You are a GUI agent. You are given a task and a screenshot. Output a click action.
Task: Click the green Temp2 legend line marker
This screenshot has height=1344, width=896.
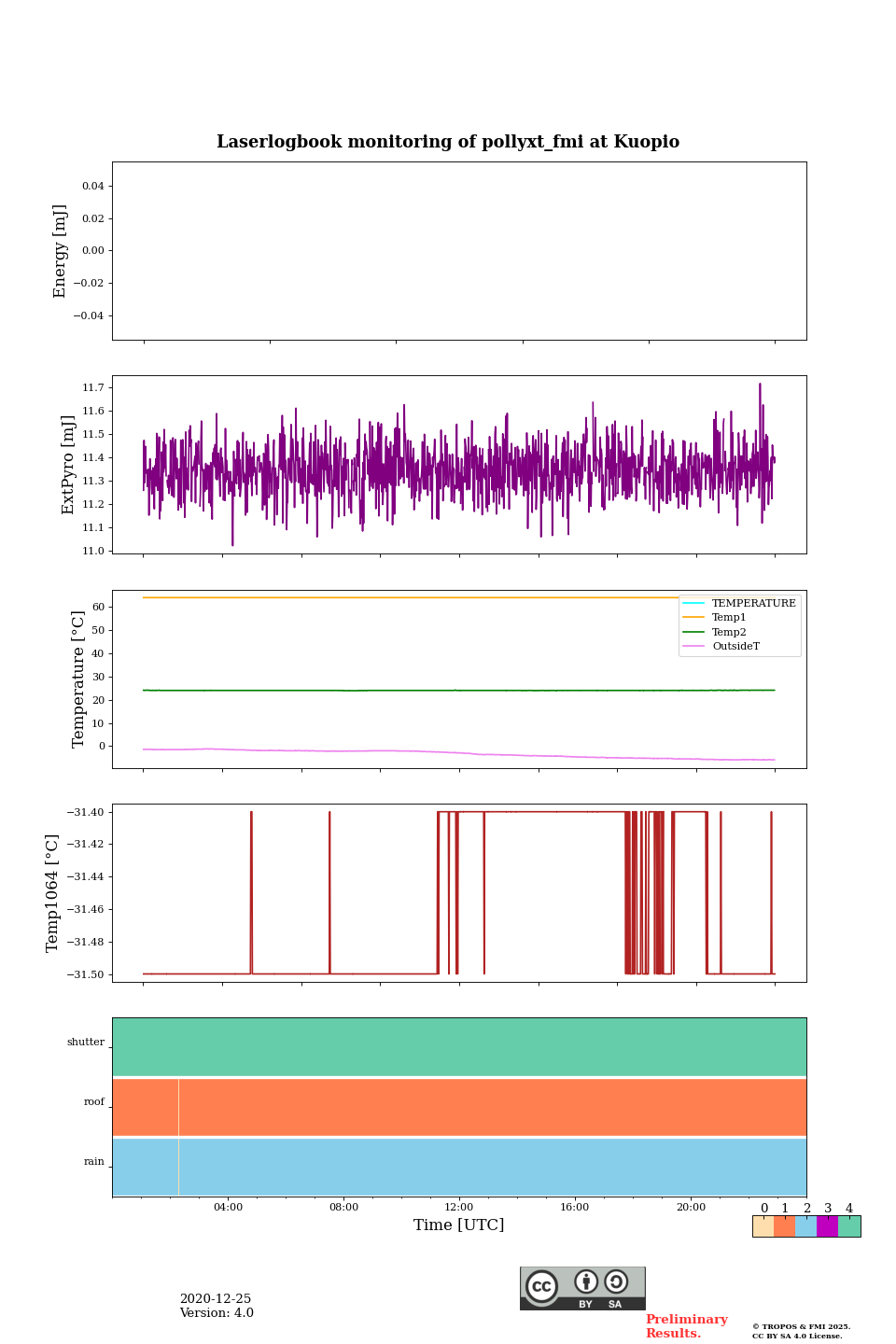pyautogui.click(x=693, y=632)
